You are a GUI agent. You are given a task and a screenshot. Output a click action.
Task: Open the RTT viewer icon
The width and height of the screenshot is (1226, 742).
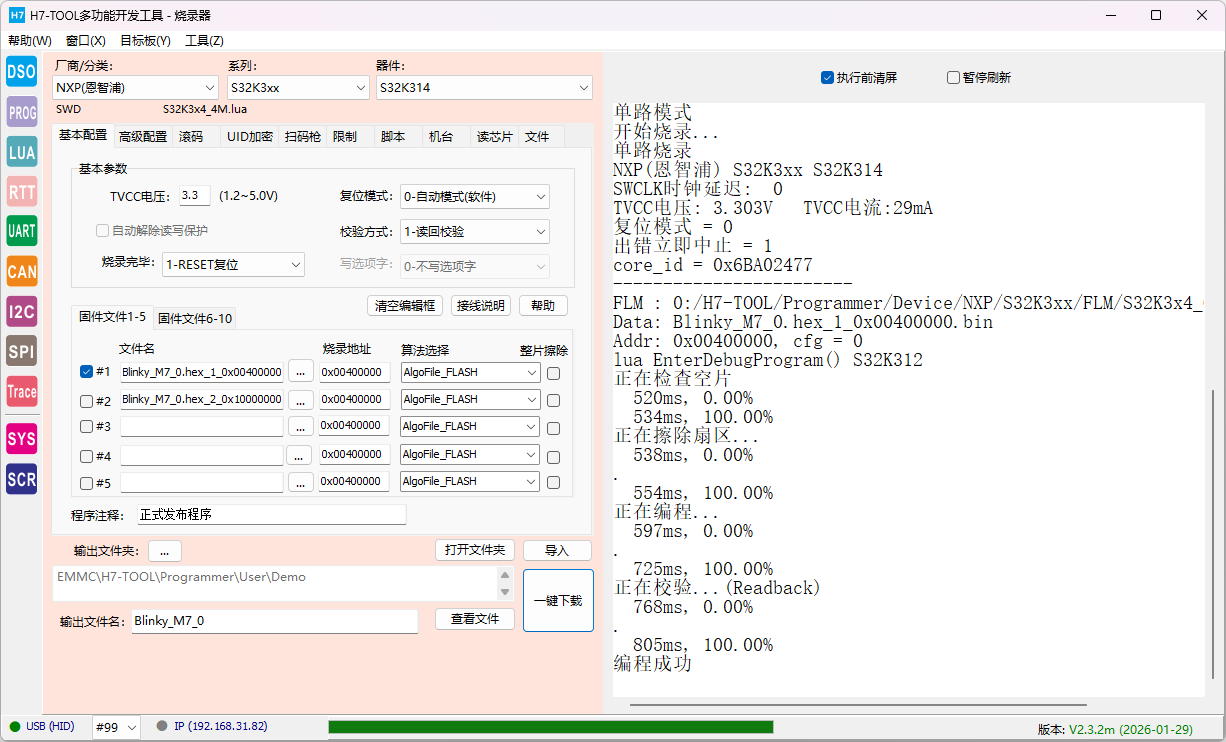coord(22,191)
